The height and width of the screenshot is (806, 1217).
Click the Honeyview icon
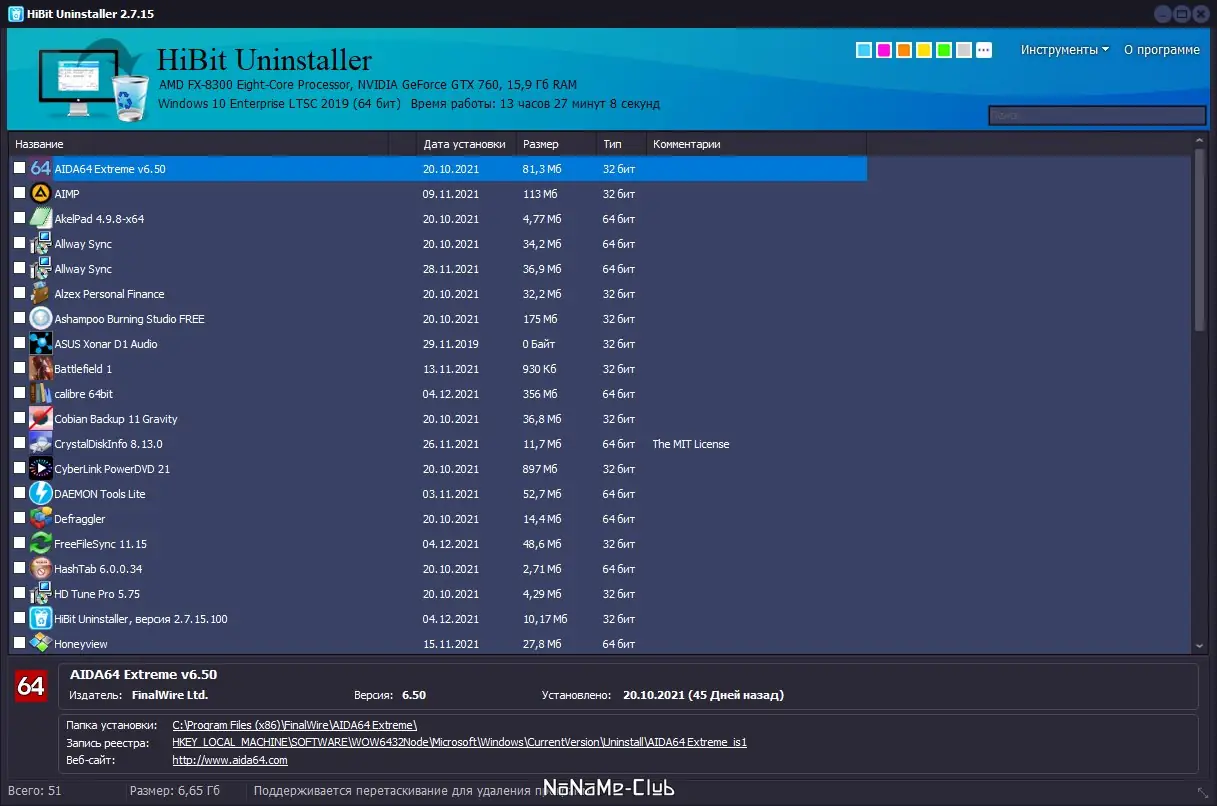click(x=40, y=643)
